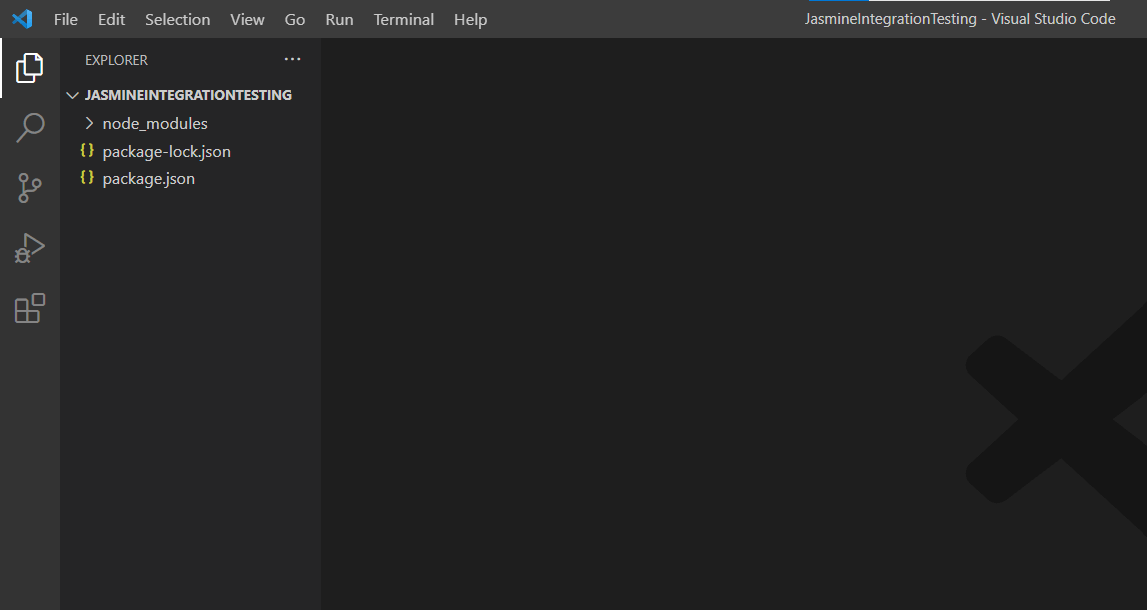Viewport: 1147px width, 610px height.
Task: Open the Search view icon
Action: pyautogui.click(x=30, y=127)
